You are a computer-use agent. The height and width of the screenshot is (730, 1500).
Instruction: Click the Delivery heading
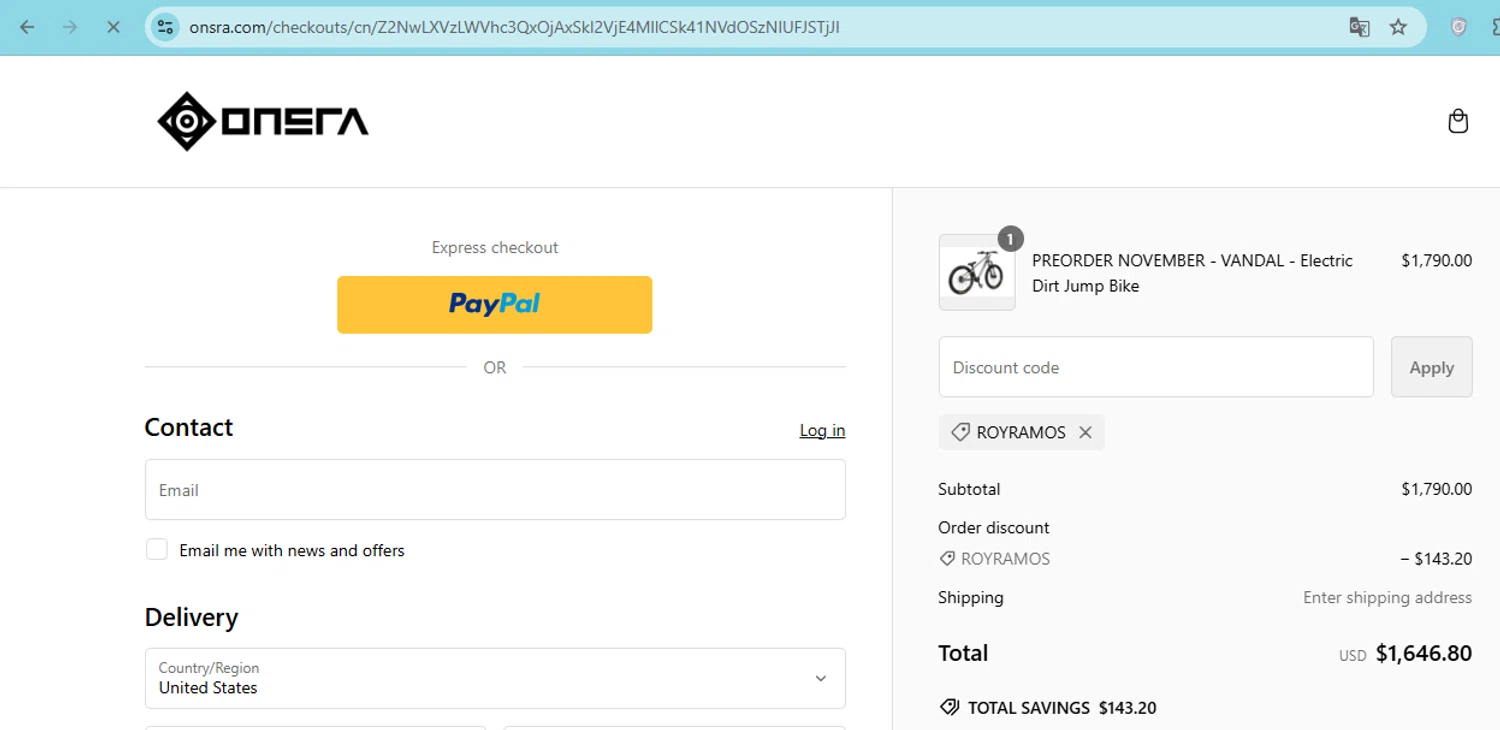point(191,617)
